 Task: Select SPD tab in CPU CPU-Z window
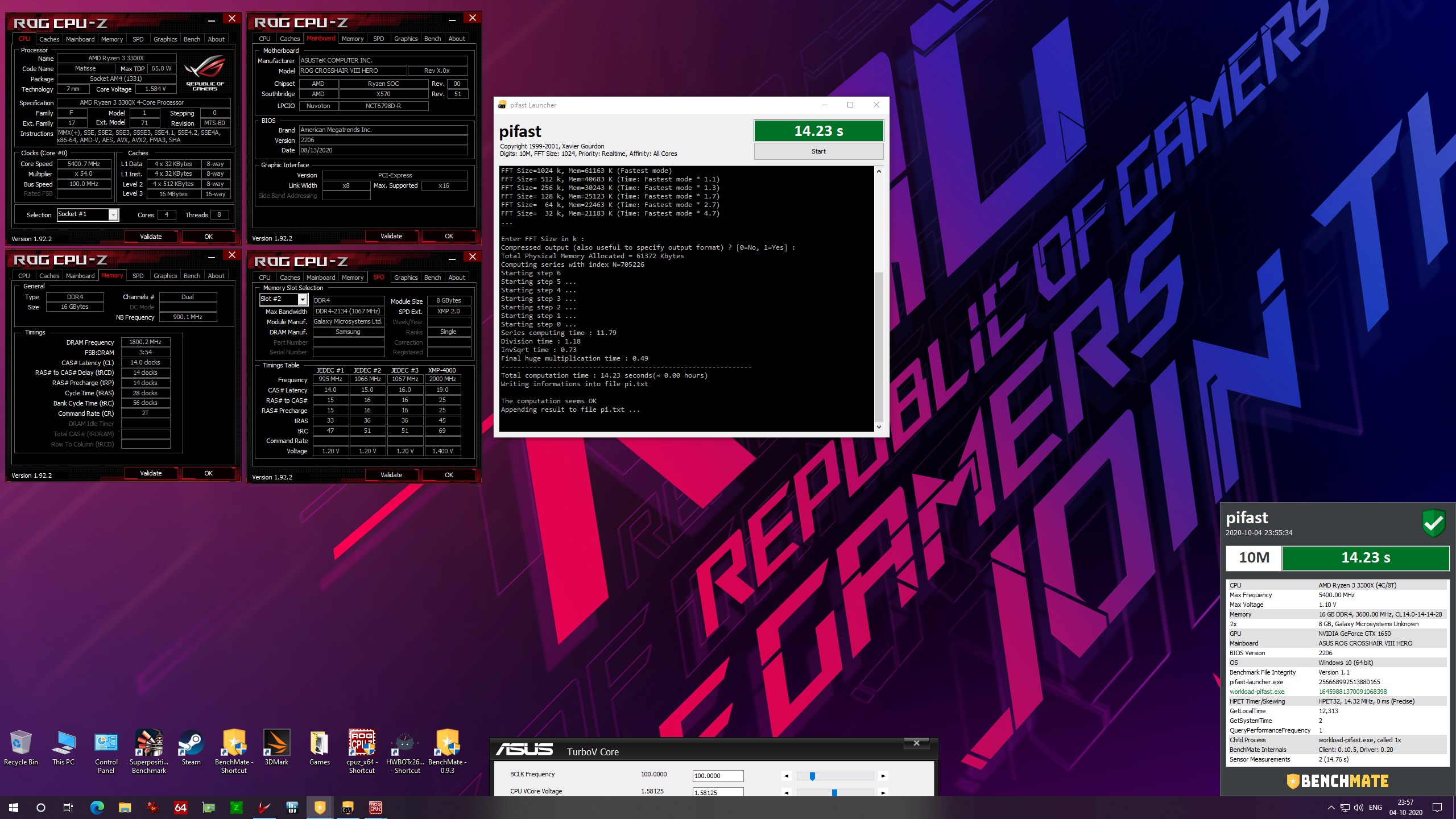click(x=138, y=39)
